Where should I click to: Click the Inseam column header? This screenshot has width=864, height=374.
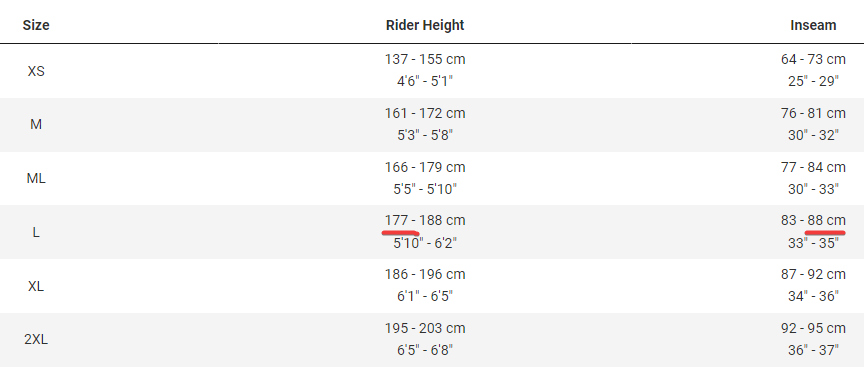[x=813, y=25]
